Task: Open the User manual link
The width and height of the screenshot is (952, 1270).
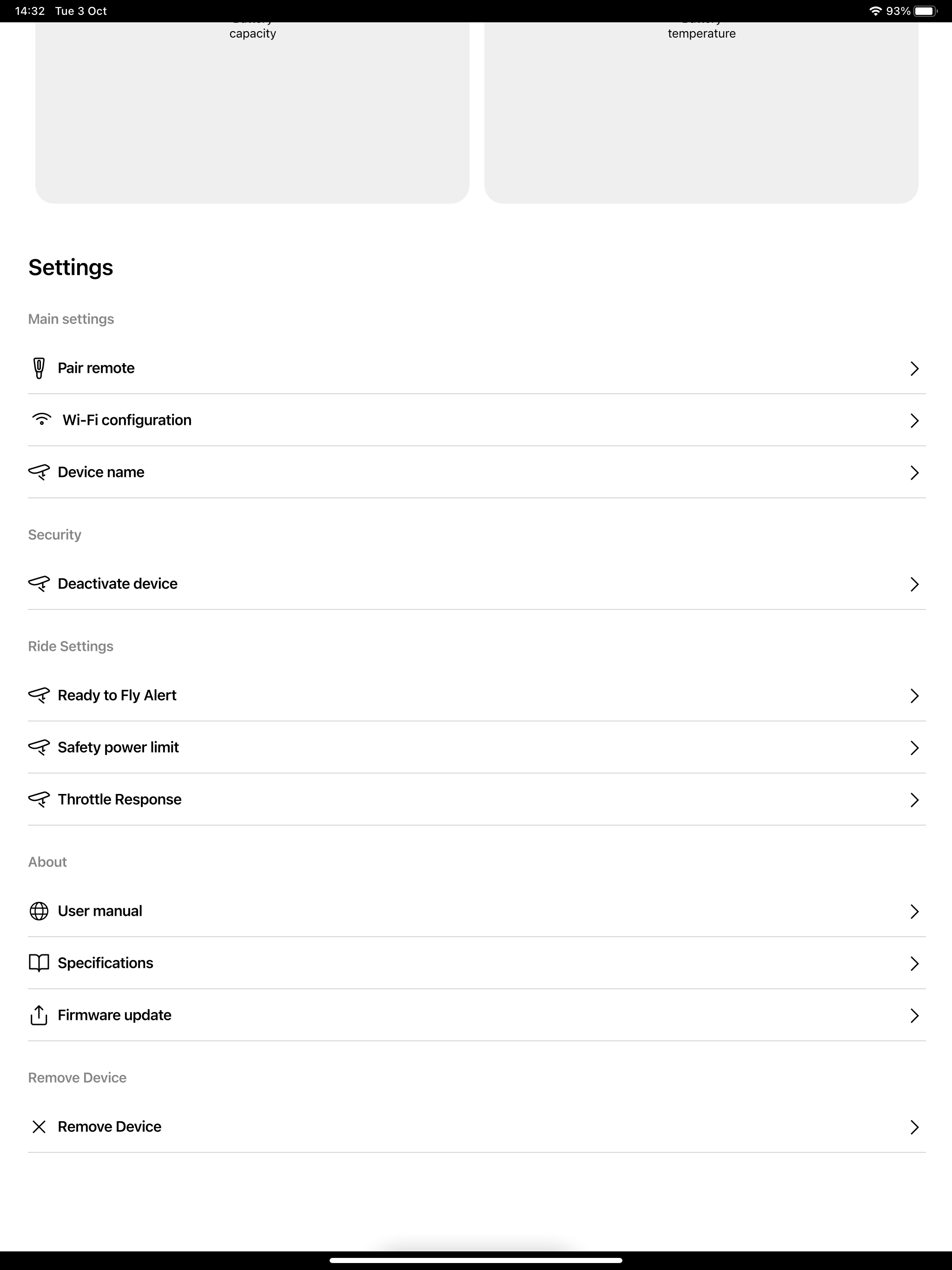Action: pos(476,911)
